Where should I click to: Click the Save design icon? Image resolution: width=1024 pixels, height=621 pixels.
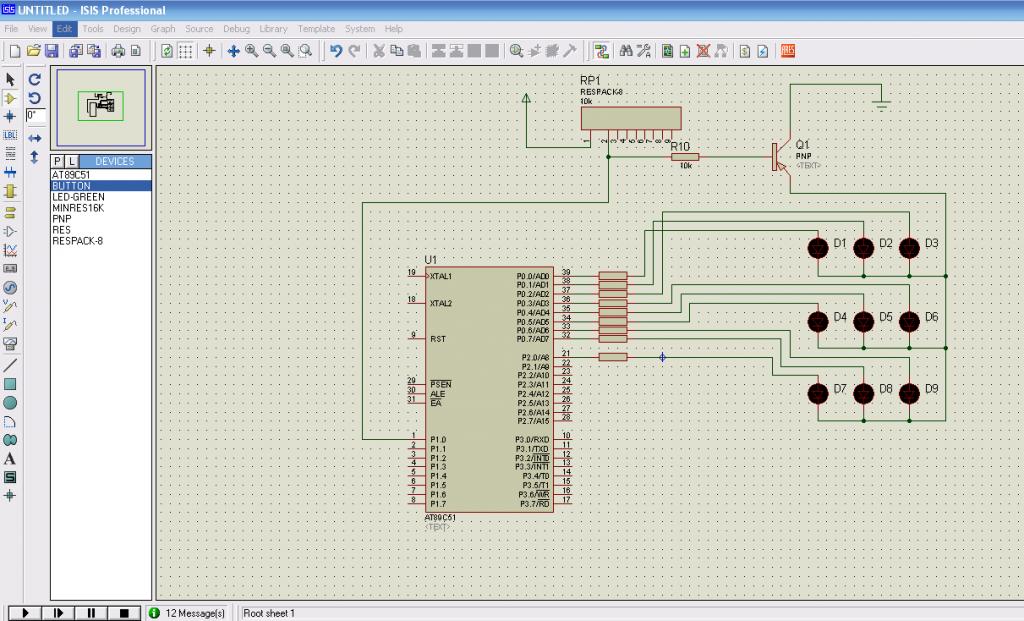(x=51, y=51)
